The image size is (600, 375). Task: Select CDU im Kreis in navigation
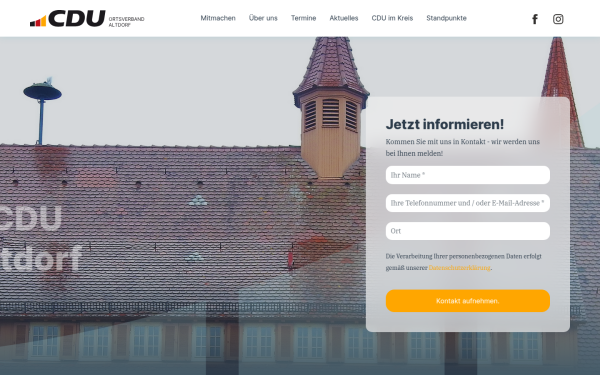(x=392, y=18)
